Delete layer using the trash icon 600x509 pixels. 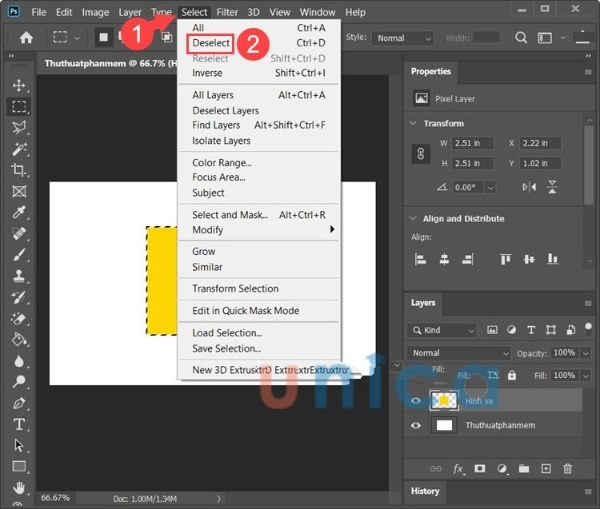567,468
